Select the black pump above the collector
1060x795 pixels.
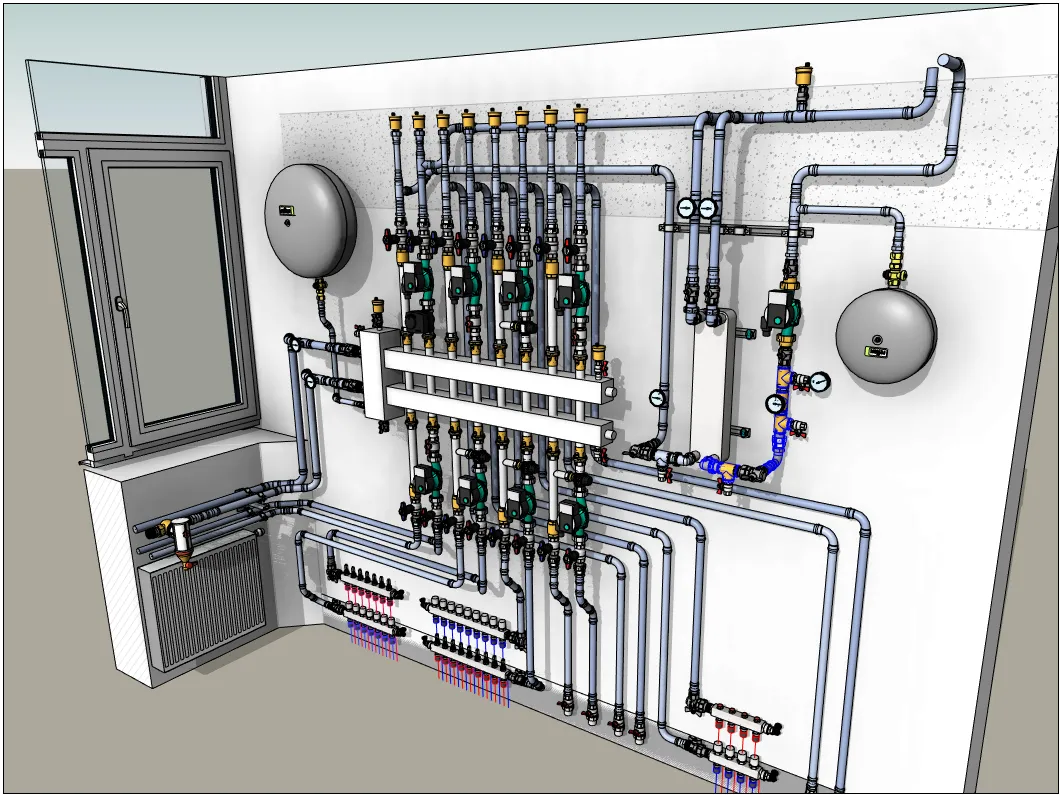point(416,322)
